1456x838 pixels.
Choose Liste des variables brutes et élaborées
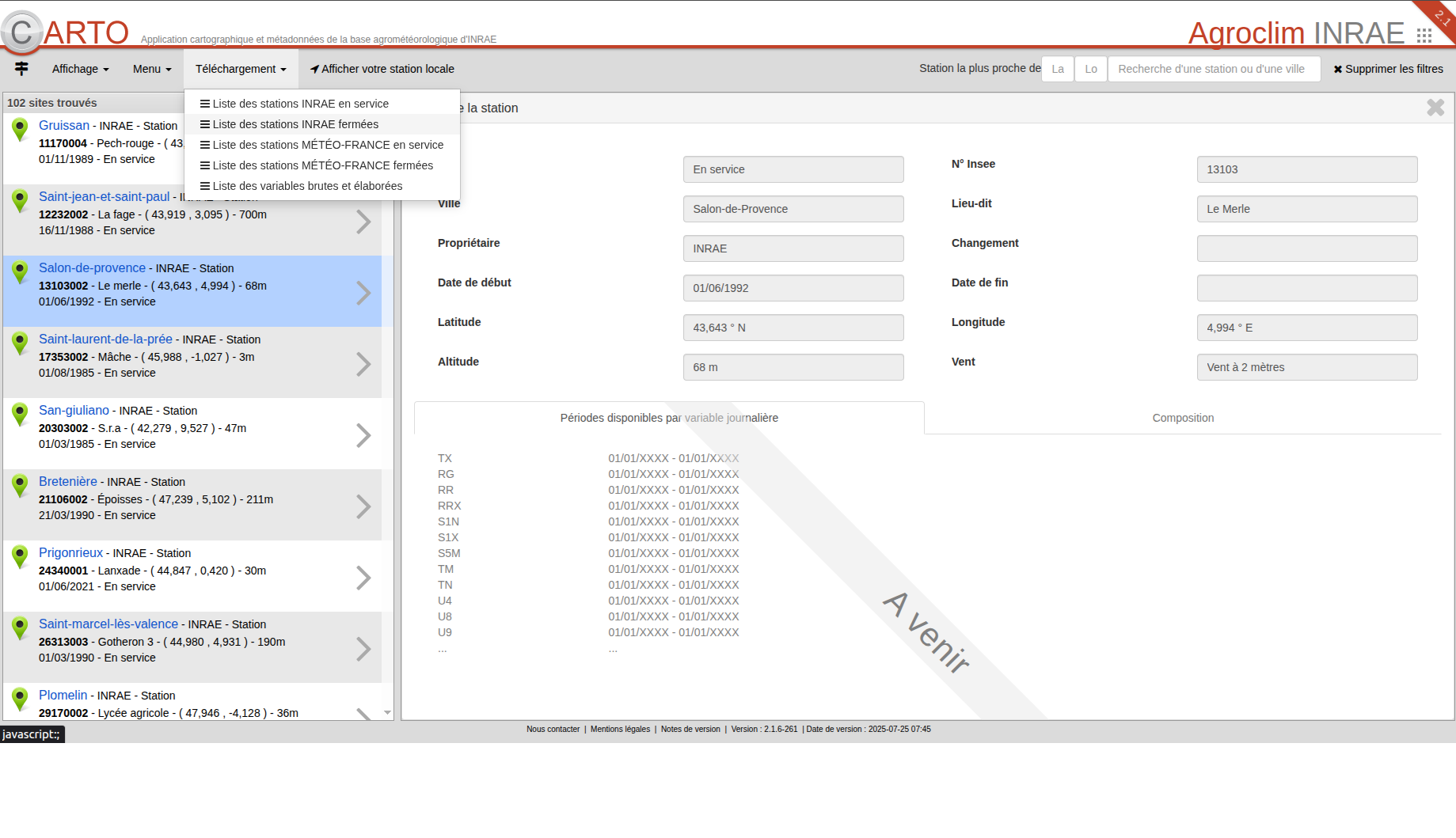[x=307, y=186]
